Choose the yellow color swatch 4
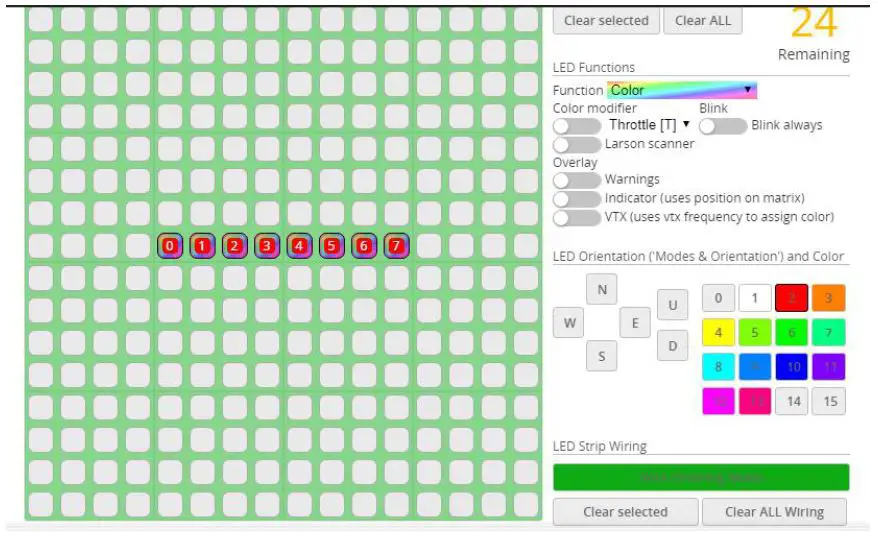Screen dimensions: 878x537 point(718,333)
